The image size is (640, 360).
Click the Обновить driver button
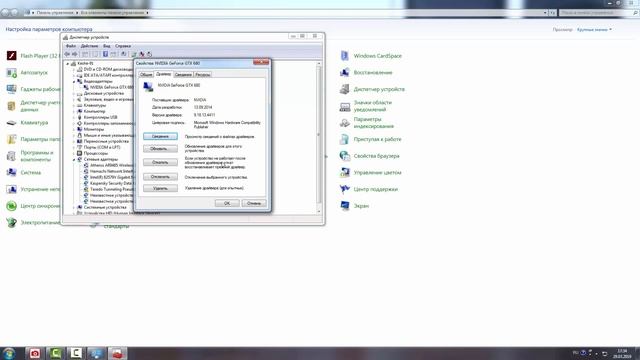coord(160,149)
